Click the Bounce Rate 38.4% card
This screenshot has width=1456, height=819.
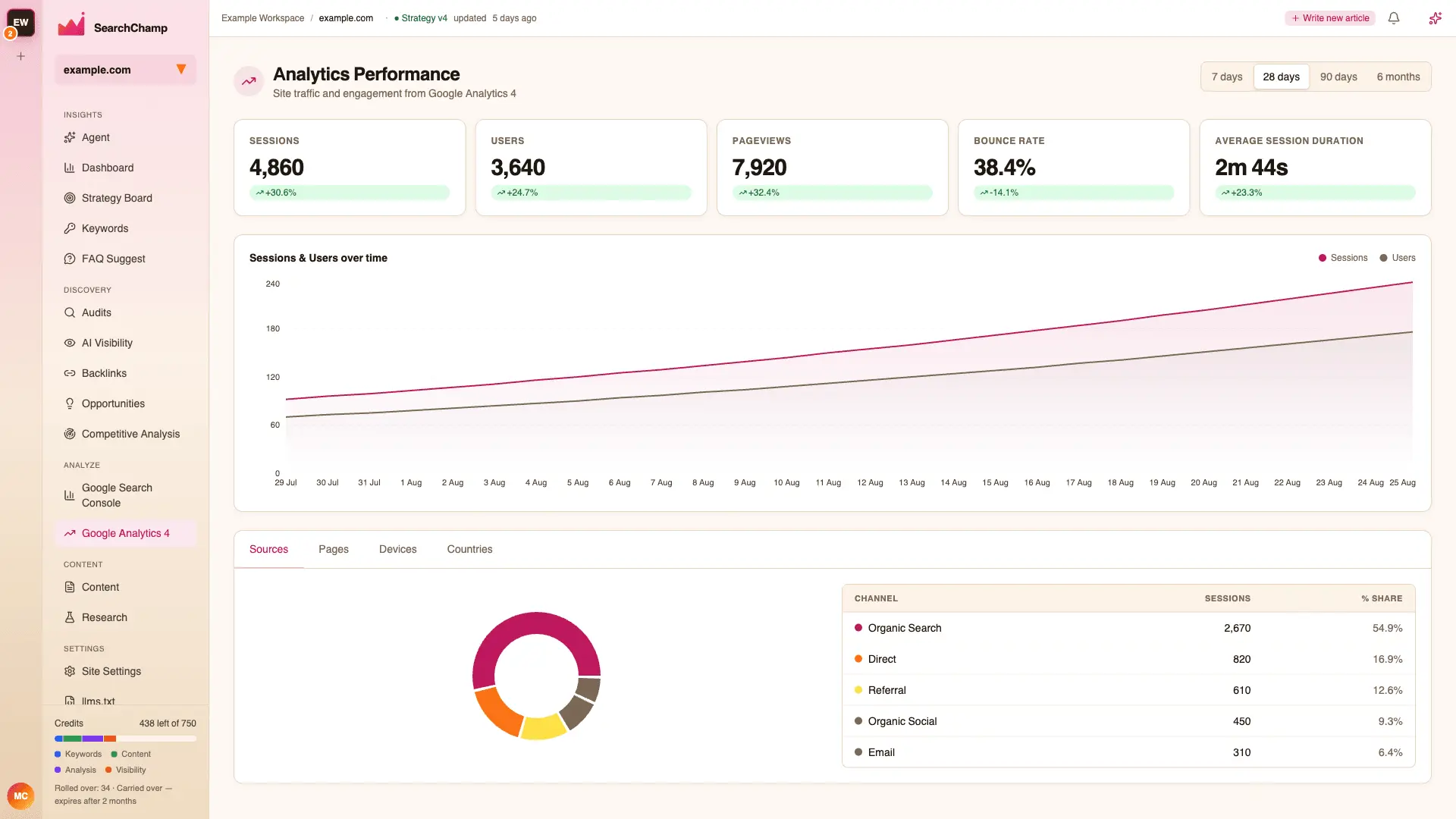1074,168
